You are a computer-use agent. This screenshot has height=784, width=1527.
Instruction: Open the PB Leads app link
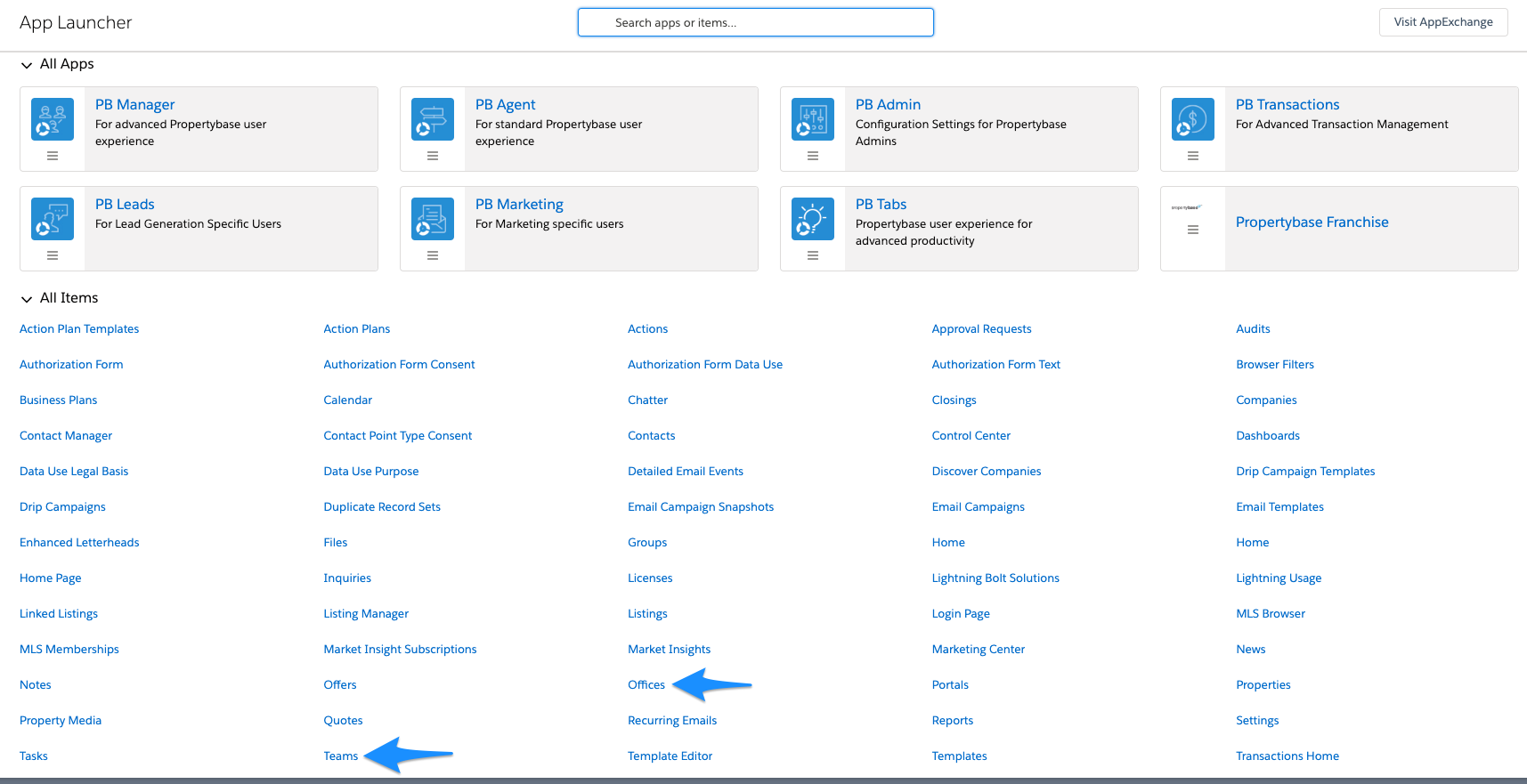[x=125, y=204]
